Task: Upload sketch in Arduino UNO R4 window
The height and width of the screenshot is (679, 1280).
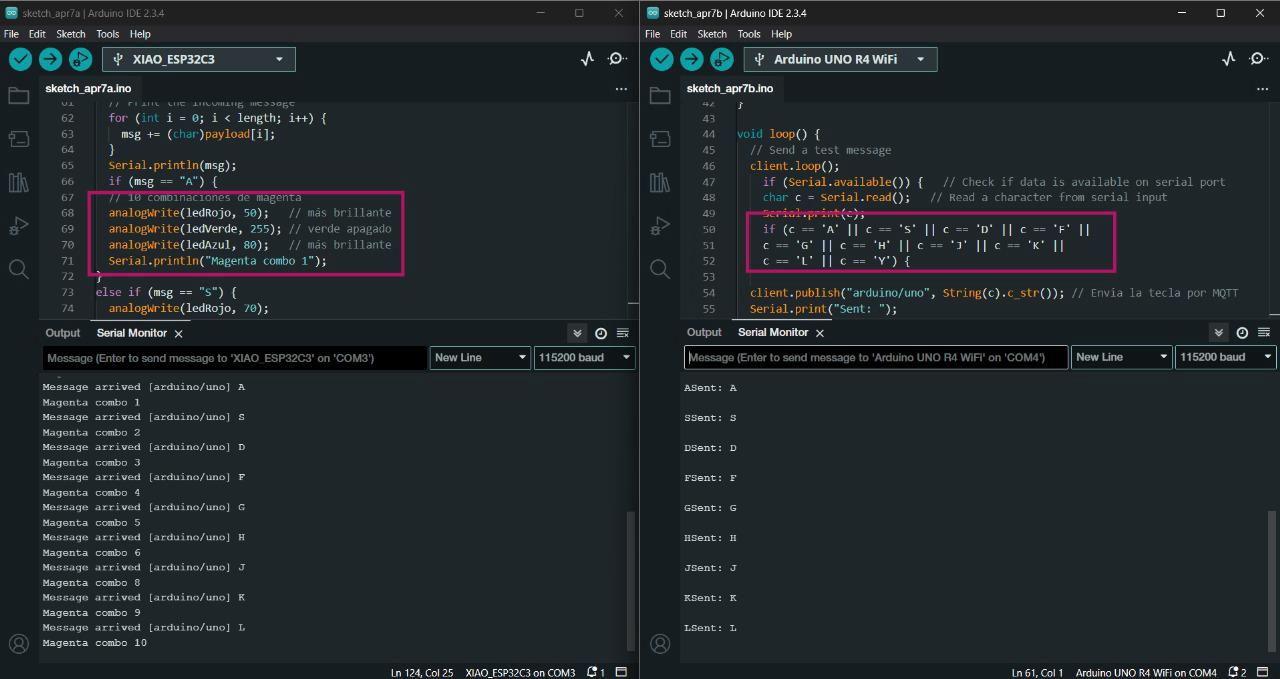Action: 691,59
